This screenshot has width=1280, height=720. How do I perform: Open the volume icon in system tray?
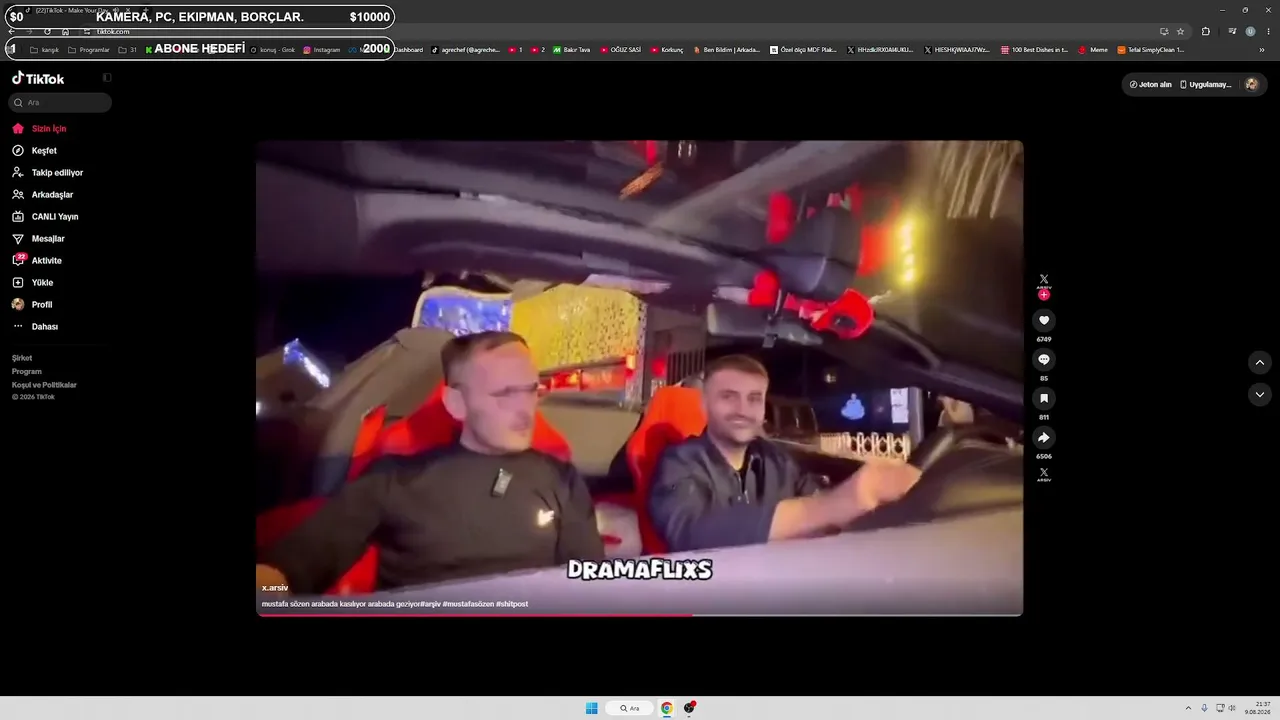[x=1232, y=708]
